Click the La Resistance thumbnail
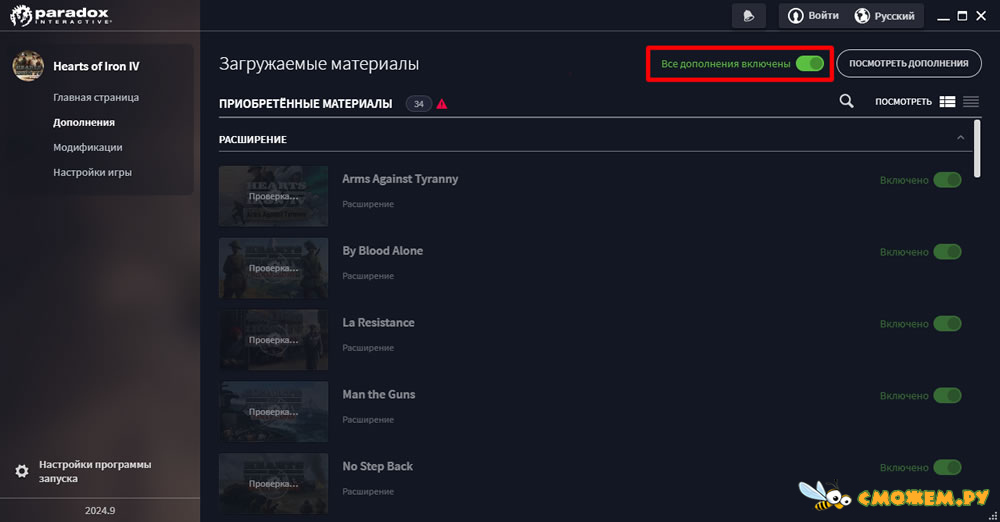Viewport: 1000px width, 522px height. [273, 339]
